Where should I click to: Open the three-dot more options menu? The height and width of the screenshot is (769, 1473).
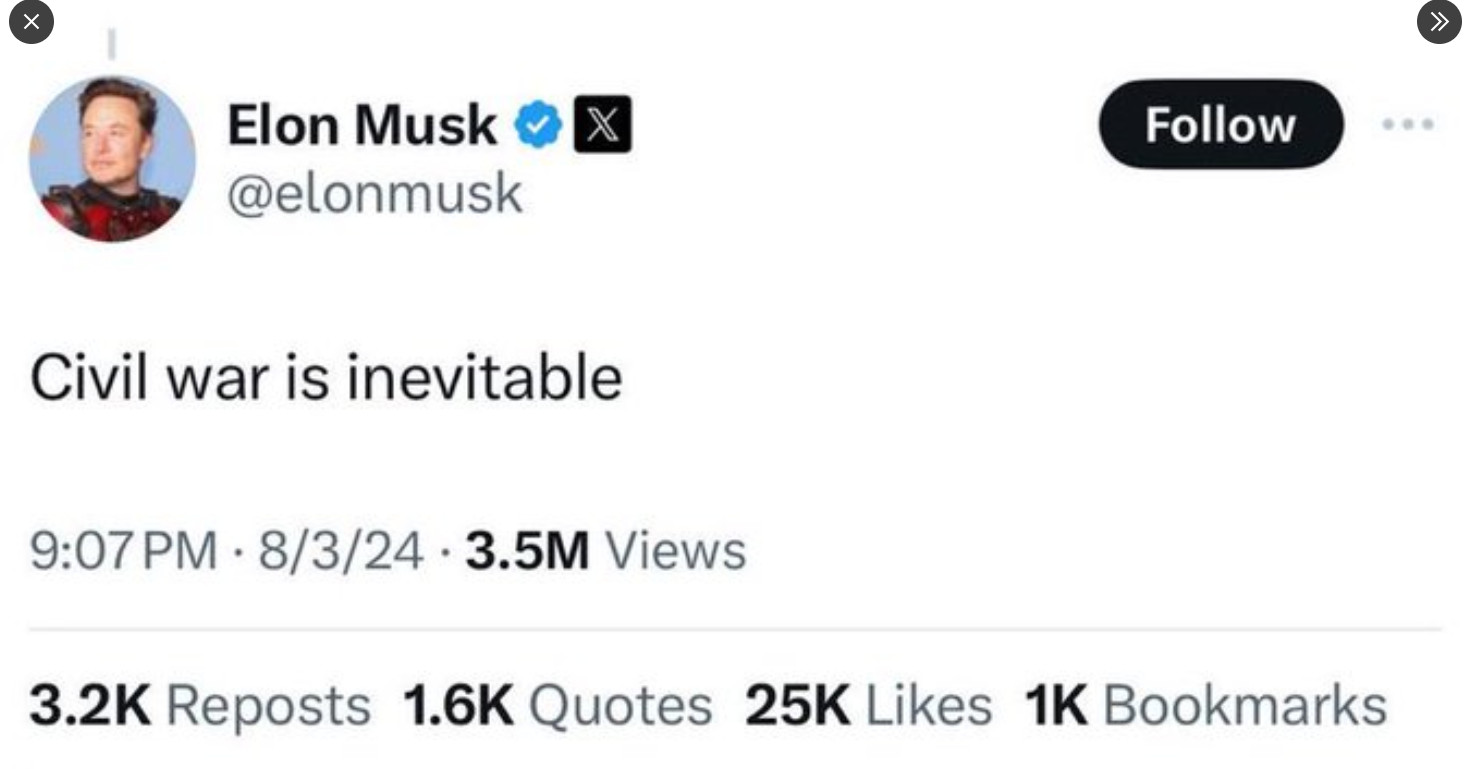1407,125
